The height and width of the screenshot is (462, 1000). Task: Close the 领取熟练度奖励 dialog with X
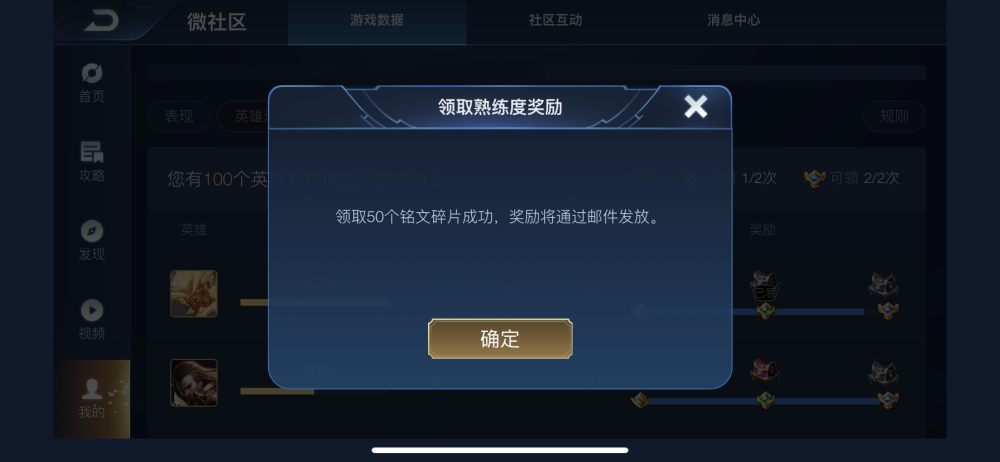pyautogui.click(x=696, y=107)
